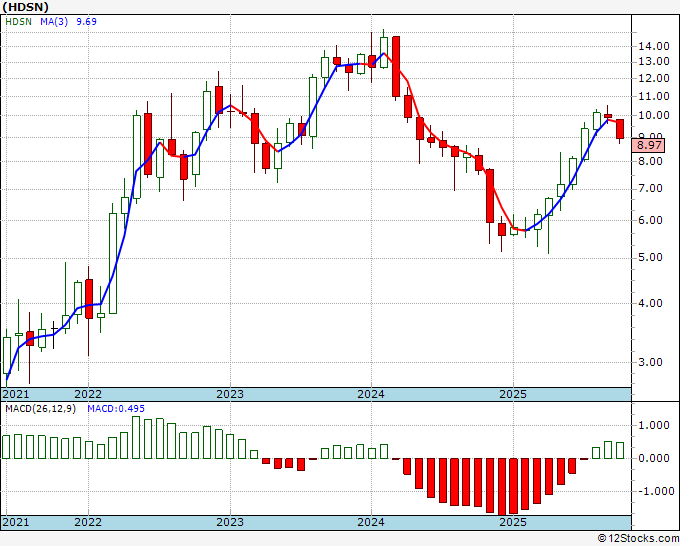Screen dimensions: 680x546
Task: Click 2023 on price chart time axis
Action: coord(230,394)
